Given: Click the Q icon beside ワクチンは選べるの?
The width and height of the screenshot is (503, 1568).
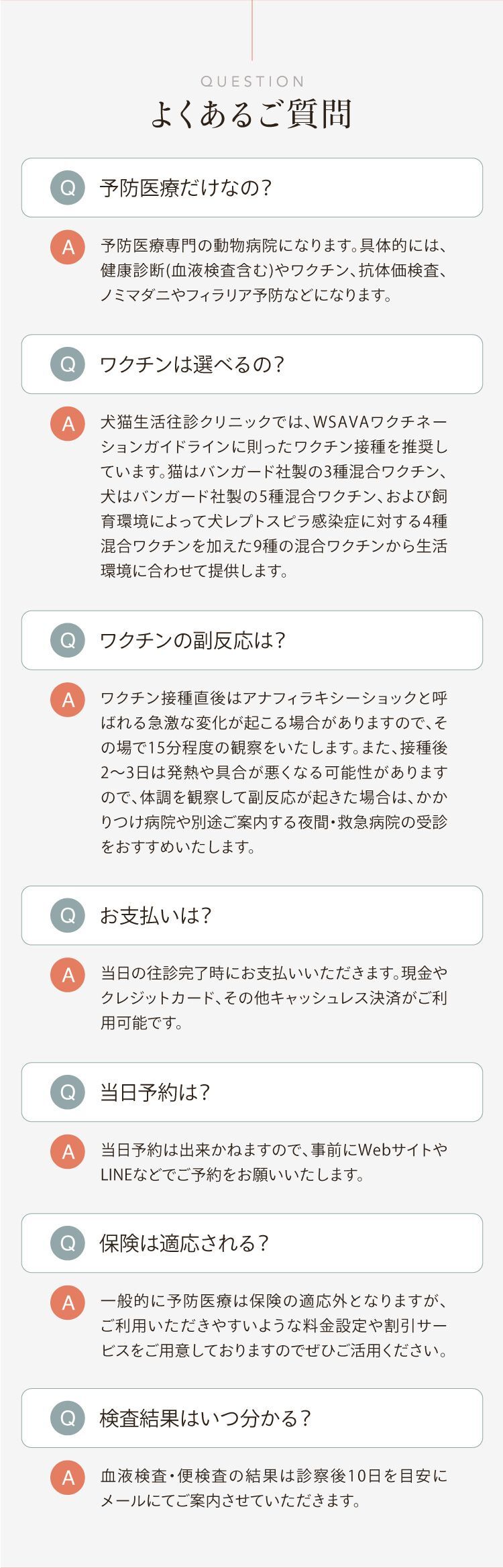Looking at the screenshot, I should pyautogui.click(x=68, y=364).
